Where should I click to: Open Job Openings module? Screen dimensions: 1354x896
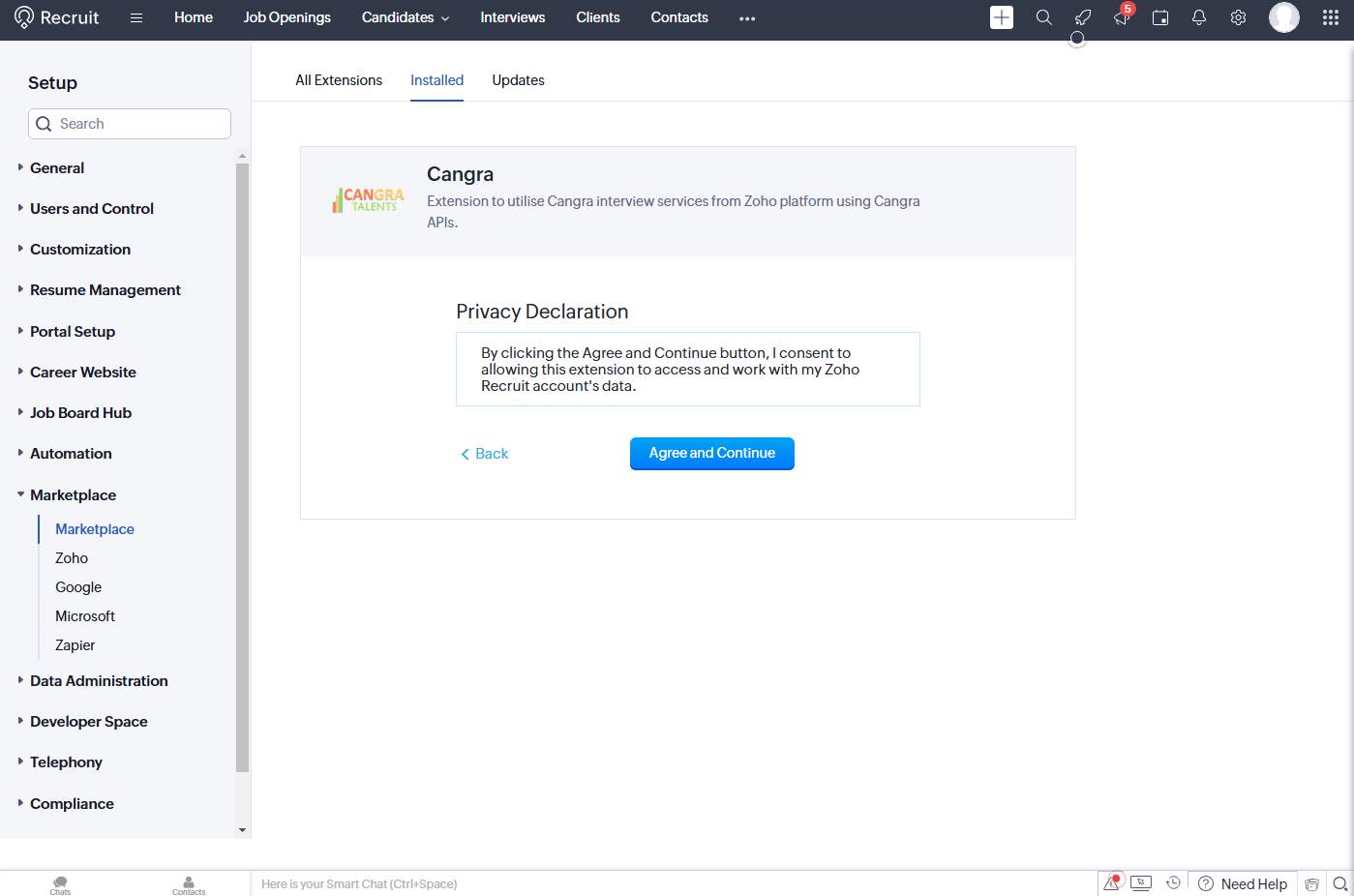pyautogui.click(x=286, y=17)
